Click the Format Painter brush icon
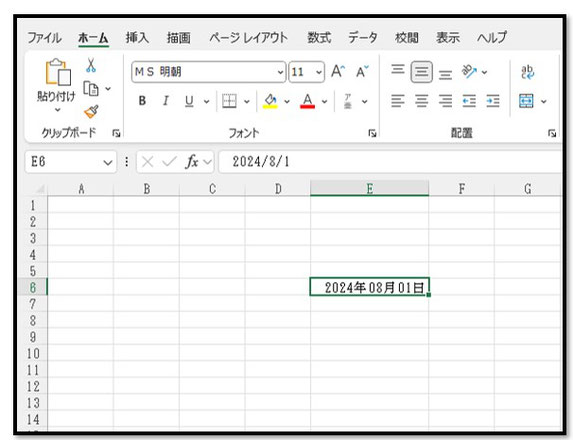The height and width of the screenshot is (440, 573). tap(91, 112)
